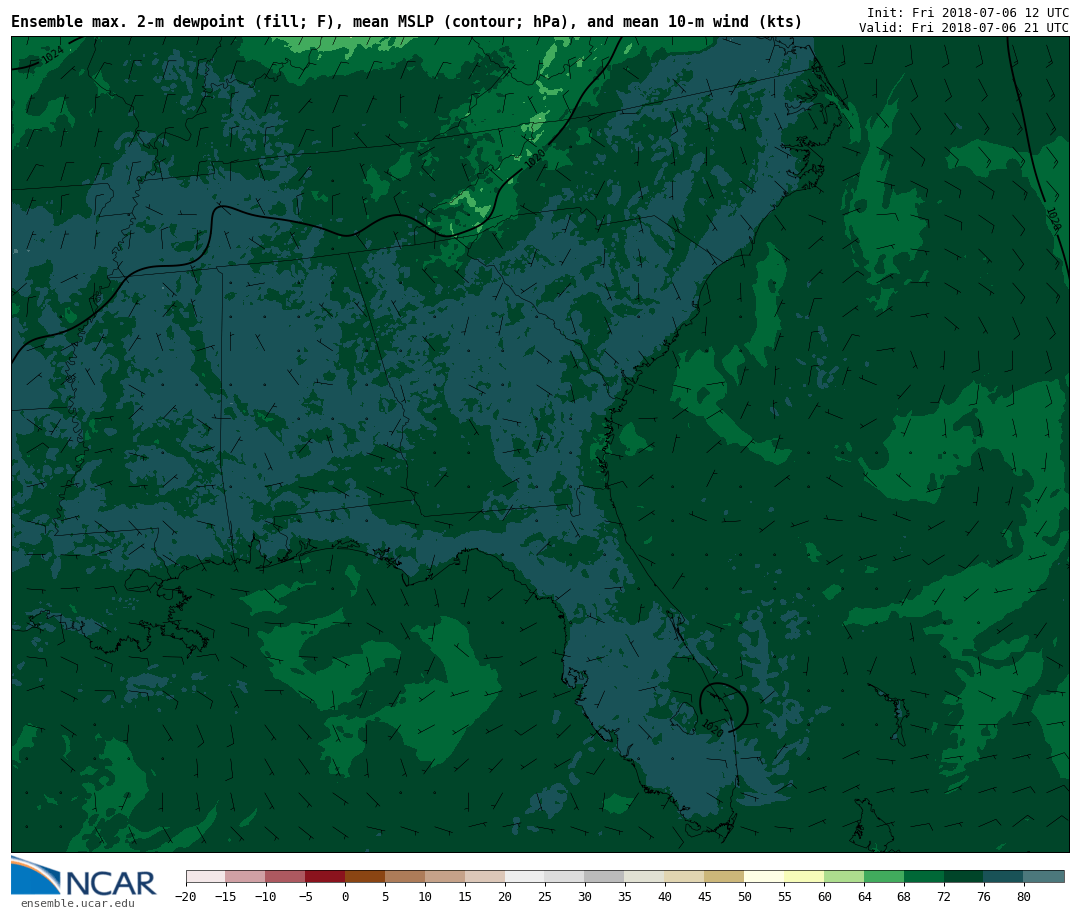The height and width of the screenshot is (915, 1080).
Task: Click the 72 to 76 dark green swatch
Action: coord(965,877)
